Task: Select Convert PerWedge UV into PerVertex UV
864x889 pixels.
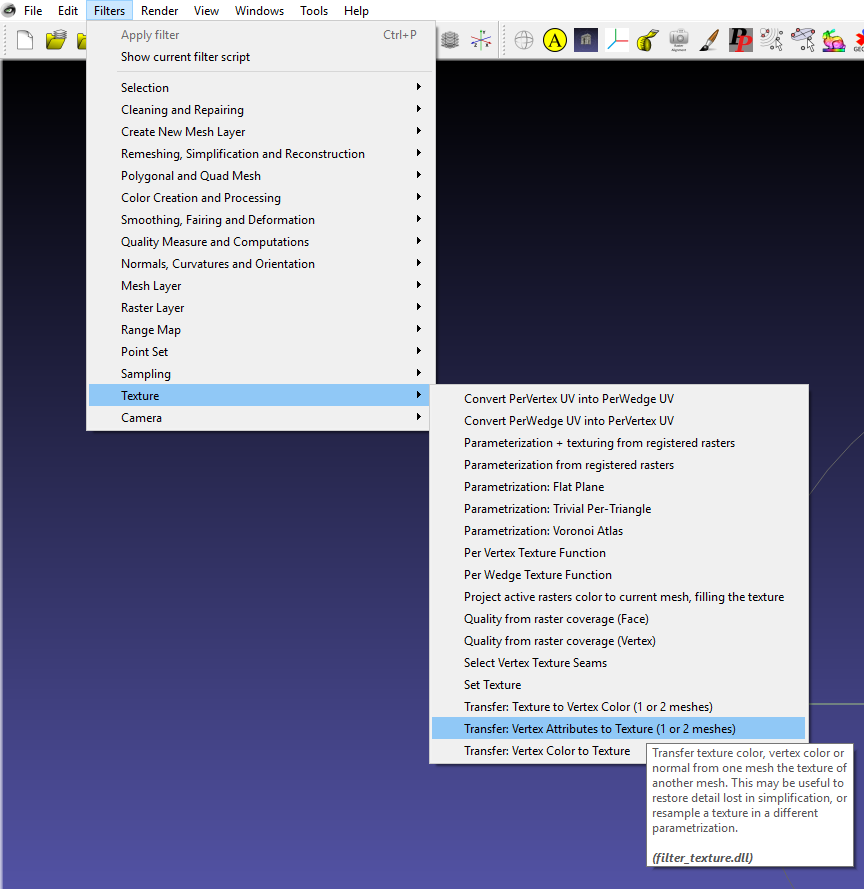Action: (x=619, y=421)
